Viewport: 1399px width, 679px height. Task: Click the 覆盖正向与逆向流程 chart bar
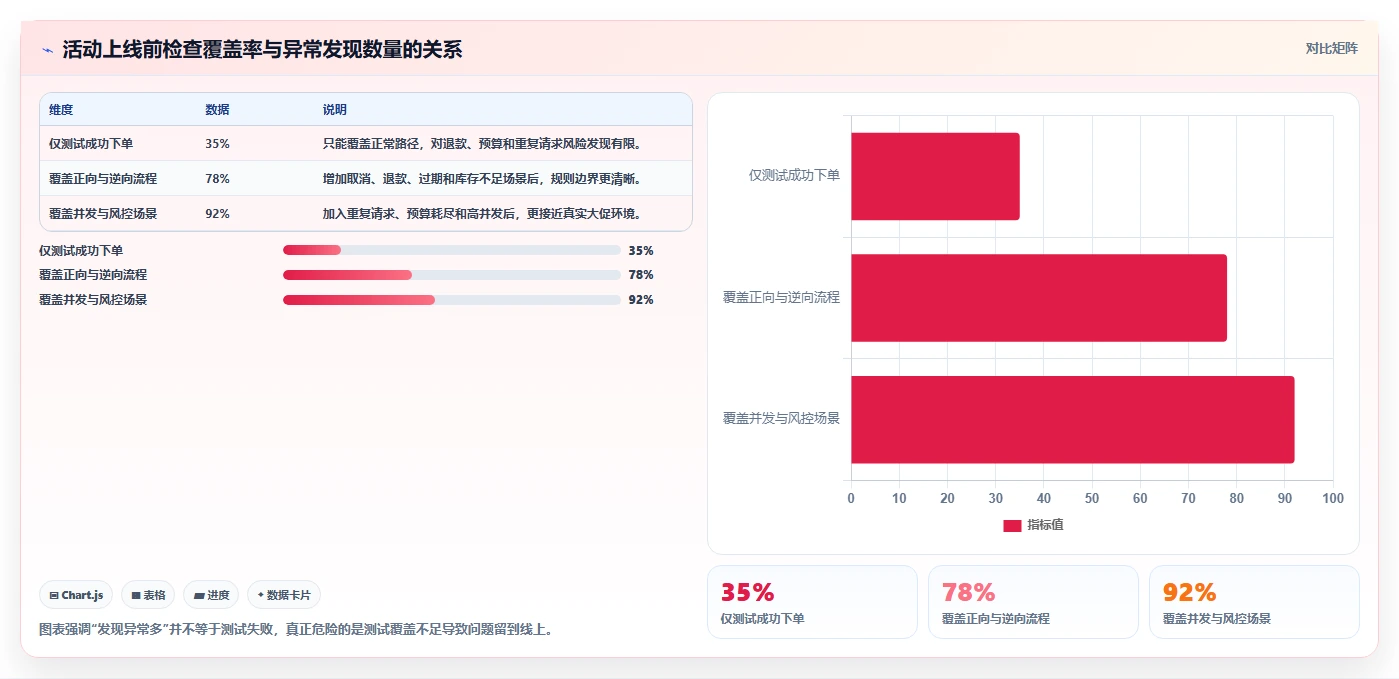1039,298
